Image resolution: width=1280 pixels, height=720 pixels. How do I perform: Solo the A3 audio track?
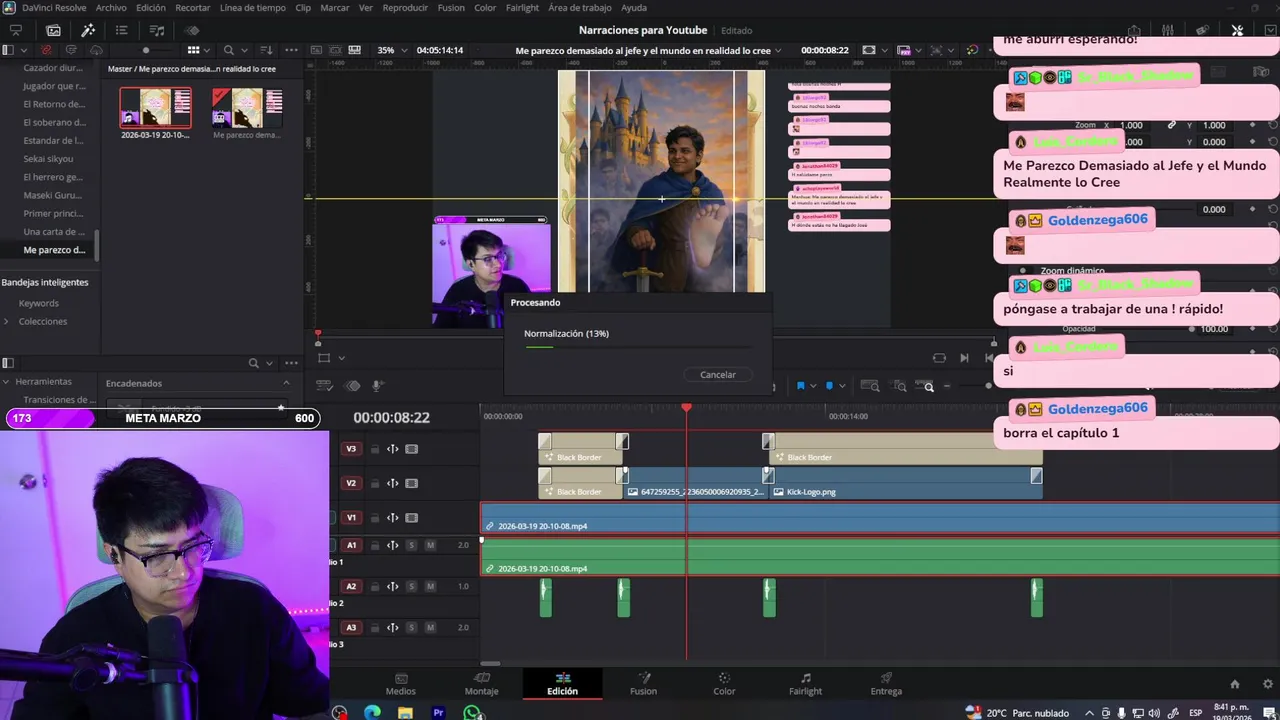click(411, 627)
